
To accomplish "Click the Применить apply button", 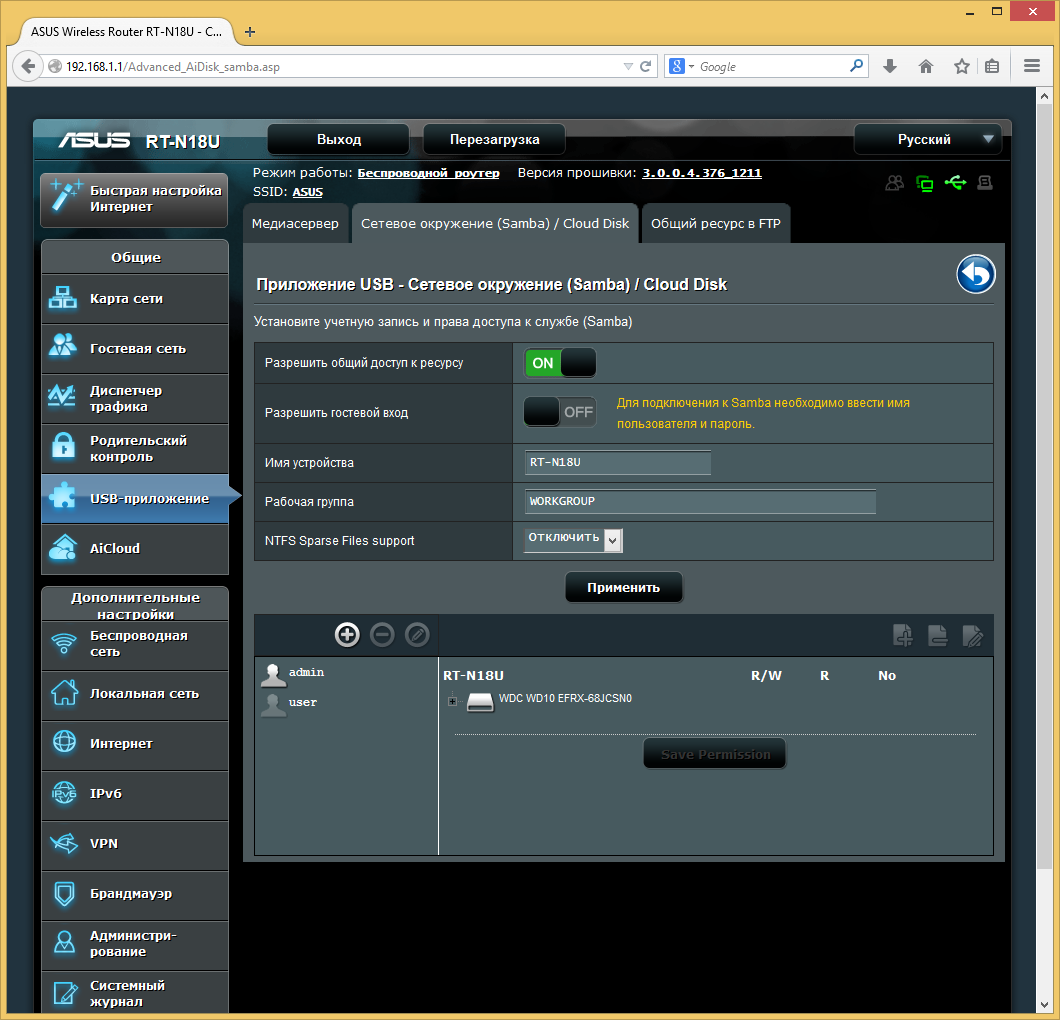I will pos(623,587).
